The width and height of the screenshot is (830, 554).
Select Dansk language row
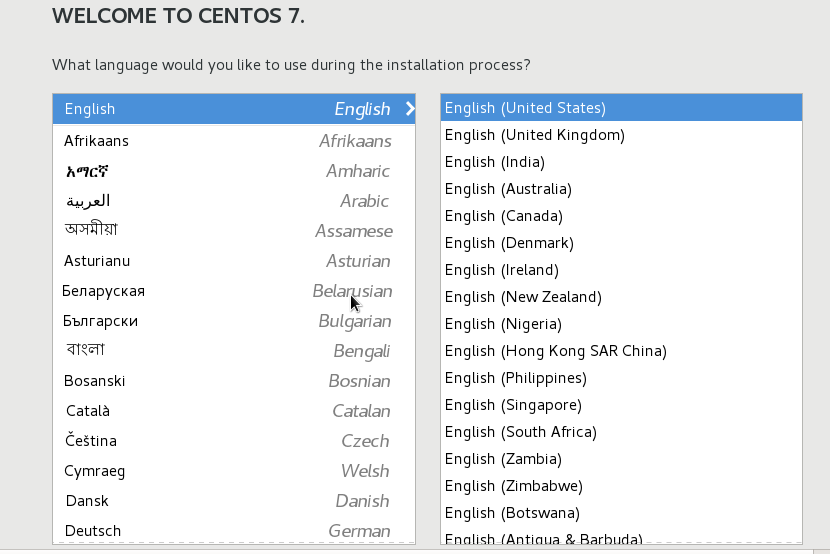[234, 501]
